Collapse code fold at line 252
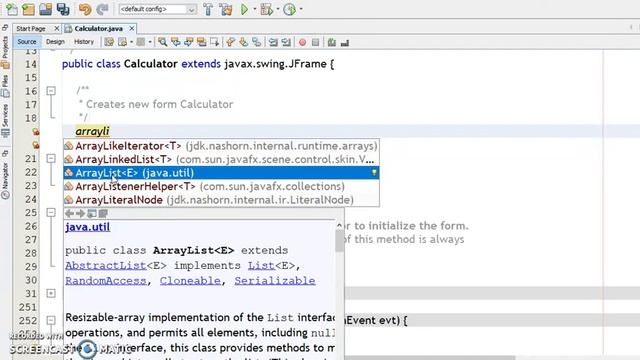 click(x=51, y=320)
